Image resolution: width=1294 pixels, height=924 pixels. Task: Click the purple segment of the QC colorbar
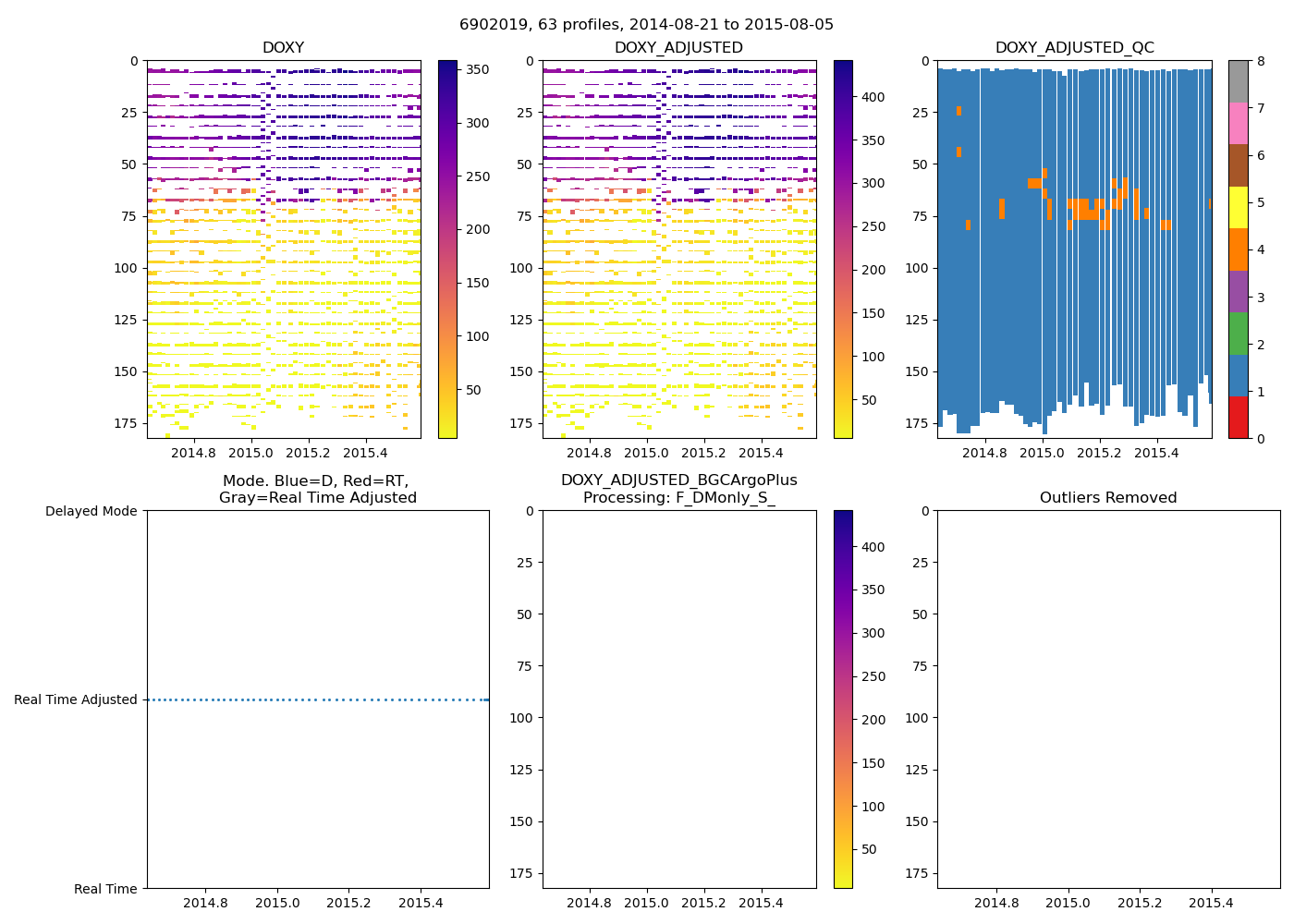tap(1238, 291)
